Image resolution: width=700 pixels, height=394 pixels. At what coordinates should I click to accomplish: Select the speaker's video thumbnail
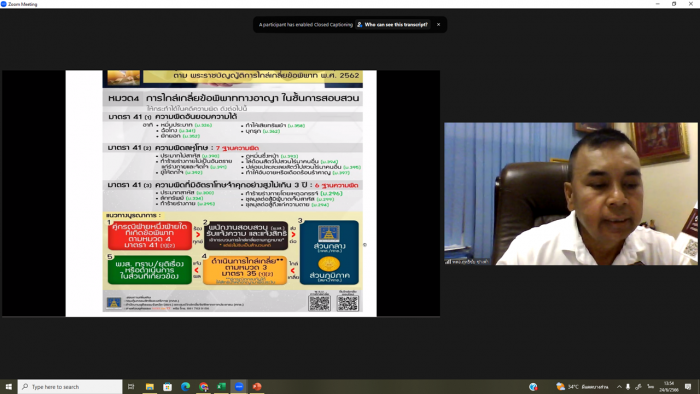pyautogui.click(x=571, y=194)
